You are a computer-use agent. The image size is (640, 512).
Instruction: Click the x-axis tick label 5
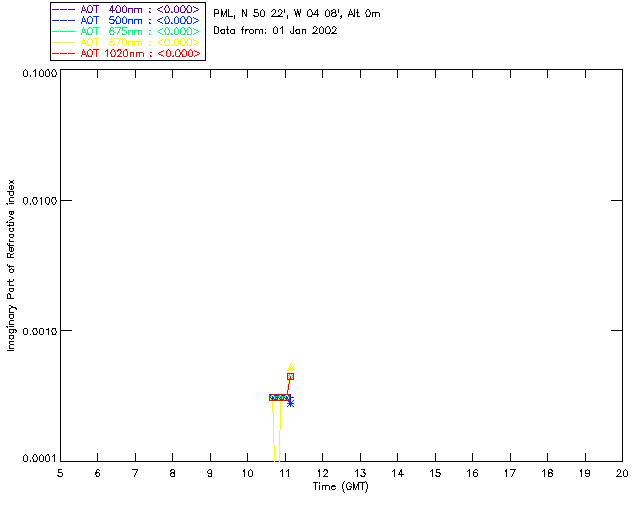[60, 473]
